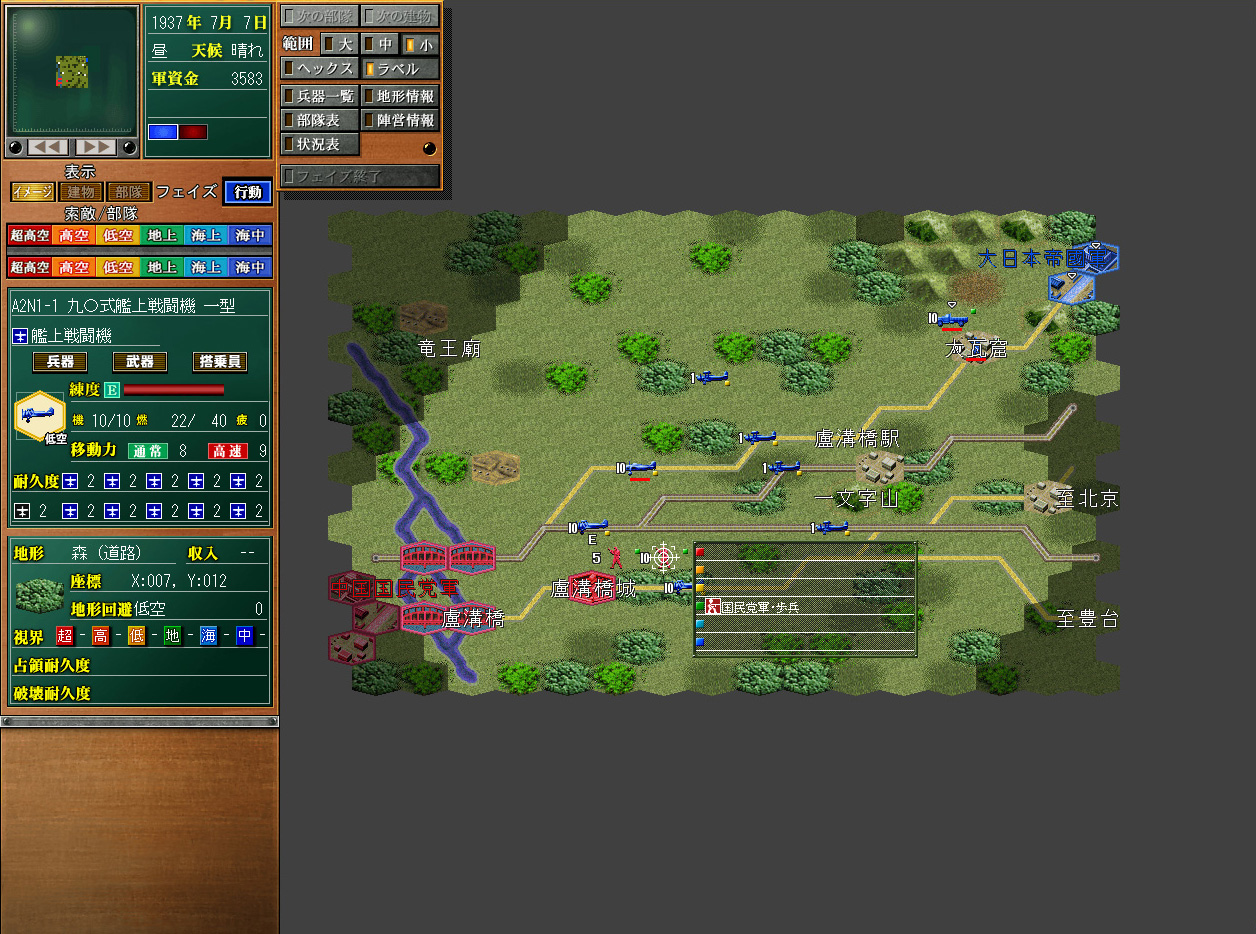Click the red 盧溝橋城 fortress hex
The width and height of the screenshot is (1256, 934).
pos(592,588)
